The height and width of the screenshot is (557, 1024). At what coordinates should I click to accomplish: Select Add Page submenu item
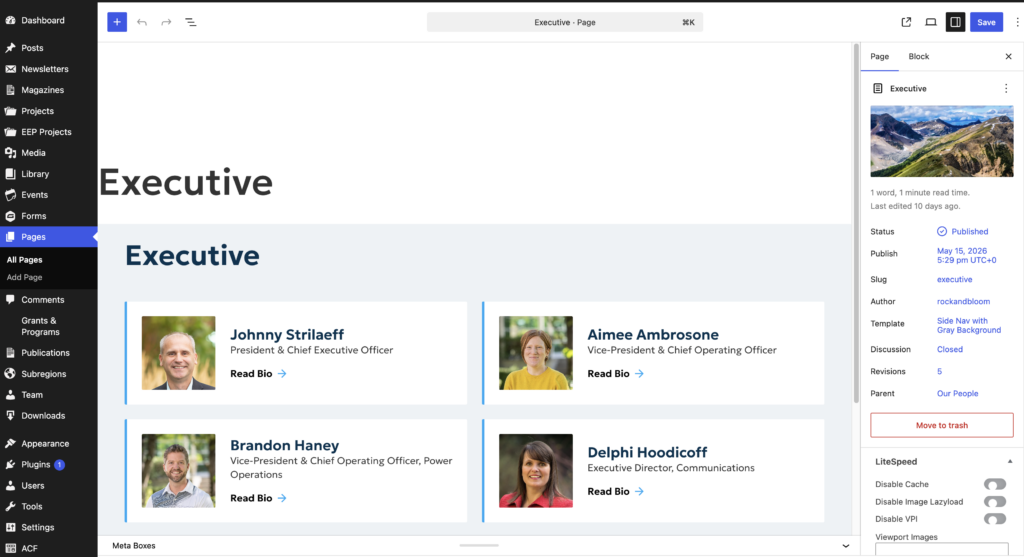24,278
